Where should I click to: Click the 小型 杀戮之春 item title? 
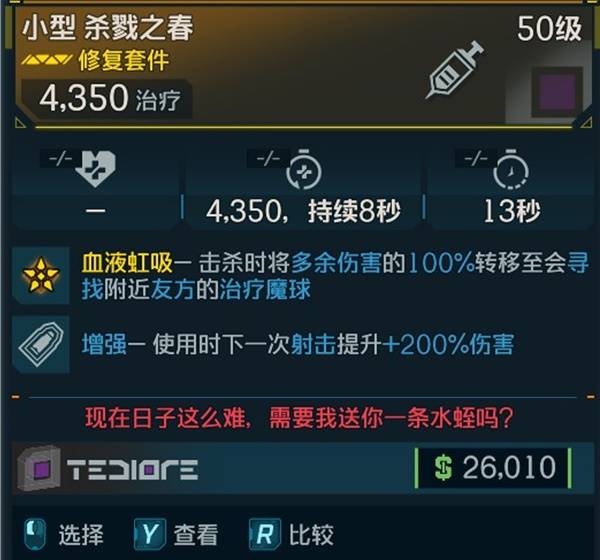click(108, 29)
